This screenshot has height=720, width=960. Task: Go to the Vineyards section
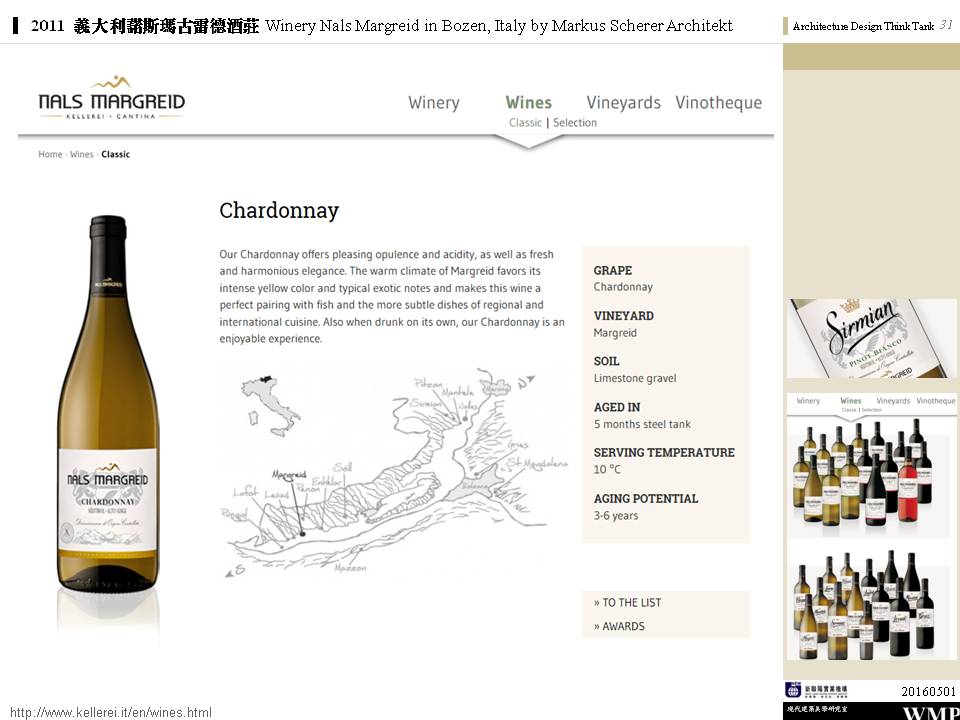623,103
